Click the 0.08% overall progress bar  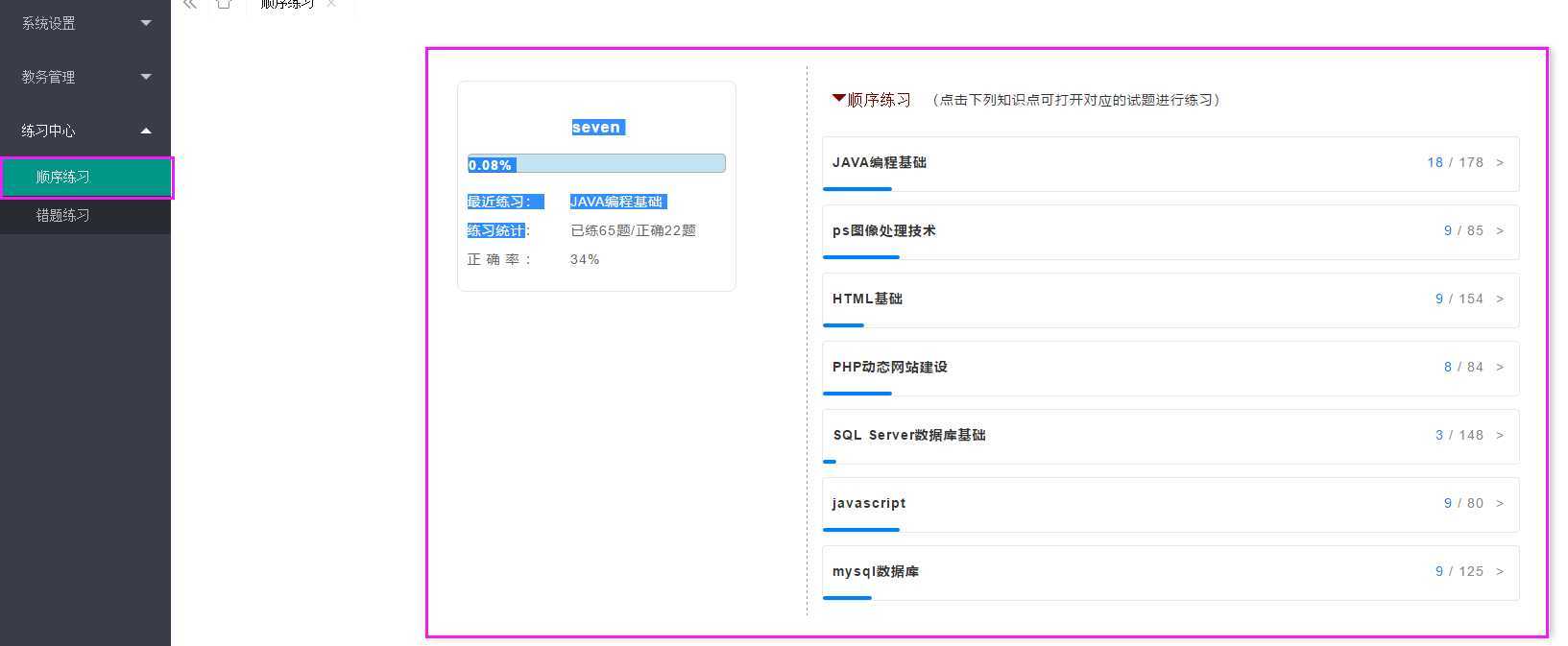[596, 164]
